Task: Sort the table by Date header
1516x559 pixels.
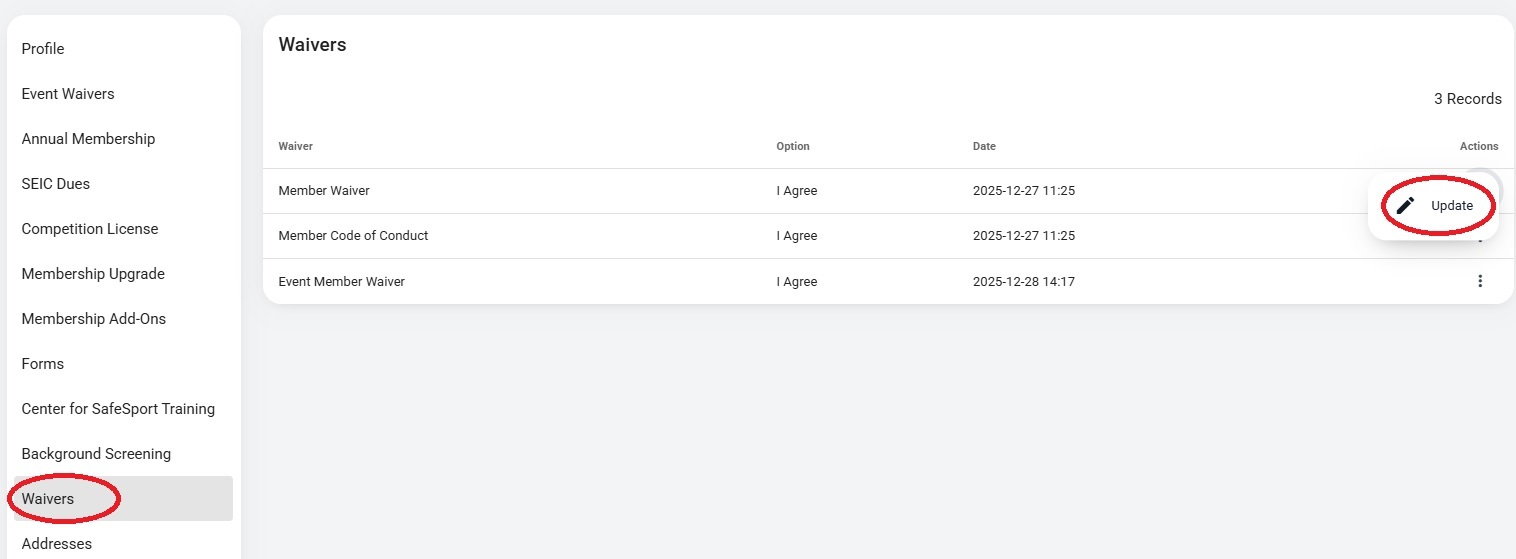Action: point(984,146)
